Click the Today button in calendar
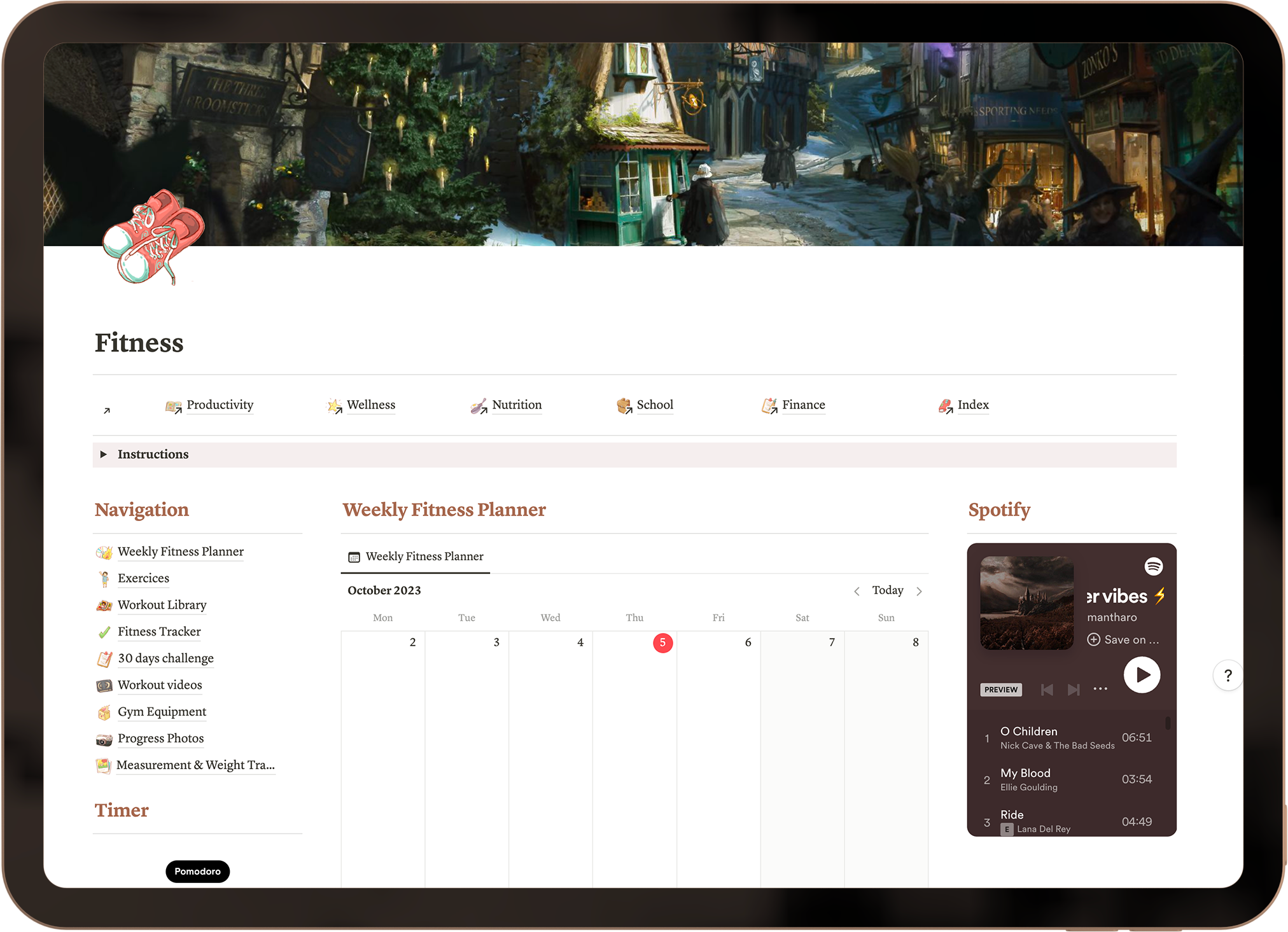1288x932 pixels. click(x=887, y=590)
